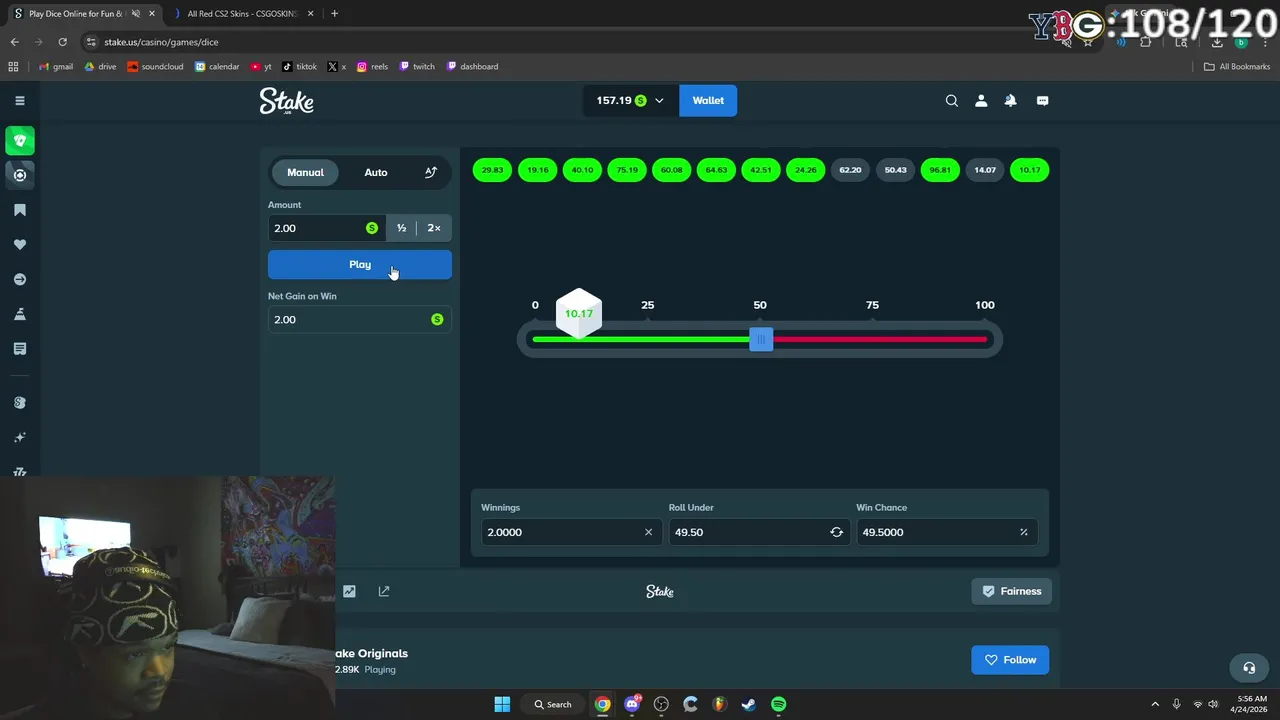Open the bookmark icon in the sidebar
1280x720 pixels.
click(x=19, y=210)
